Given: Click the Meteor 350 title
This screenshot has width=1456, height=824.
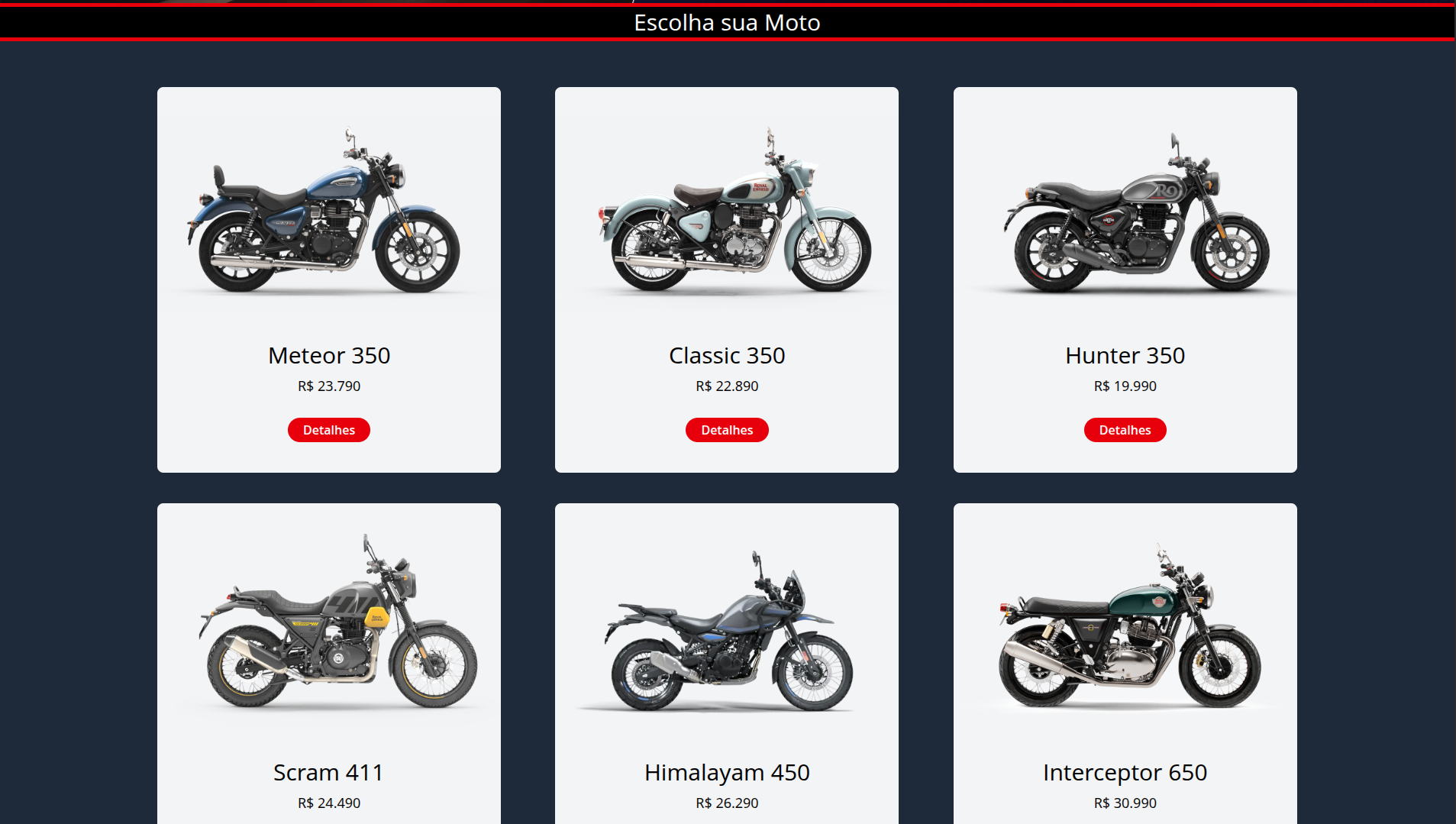Looking at the screenshot, I should (329, 355).
